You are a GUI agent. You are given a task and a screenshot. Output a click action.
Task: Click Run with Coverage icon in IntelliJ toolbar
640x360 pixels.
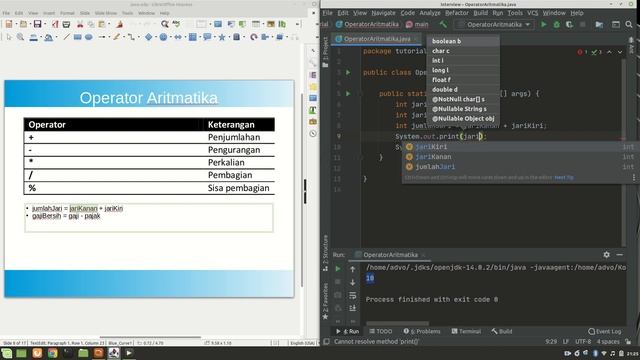pyautogui.click(x=569, y=24)
